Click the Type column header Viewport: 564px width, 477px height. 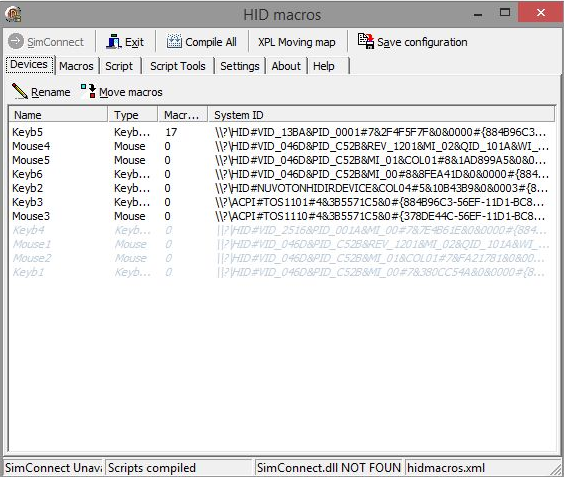[133, 115]
